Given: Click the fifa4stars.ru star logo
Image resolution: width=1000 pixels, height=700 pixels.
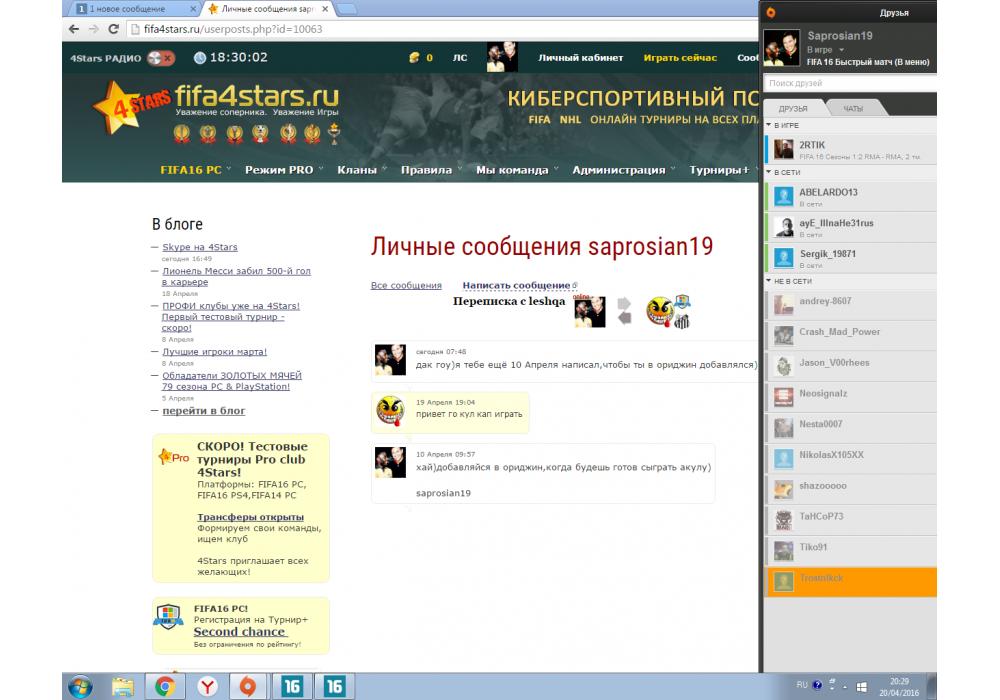Looking at the screenshot, I should pyautogui.click(x=118, y=108).
